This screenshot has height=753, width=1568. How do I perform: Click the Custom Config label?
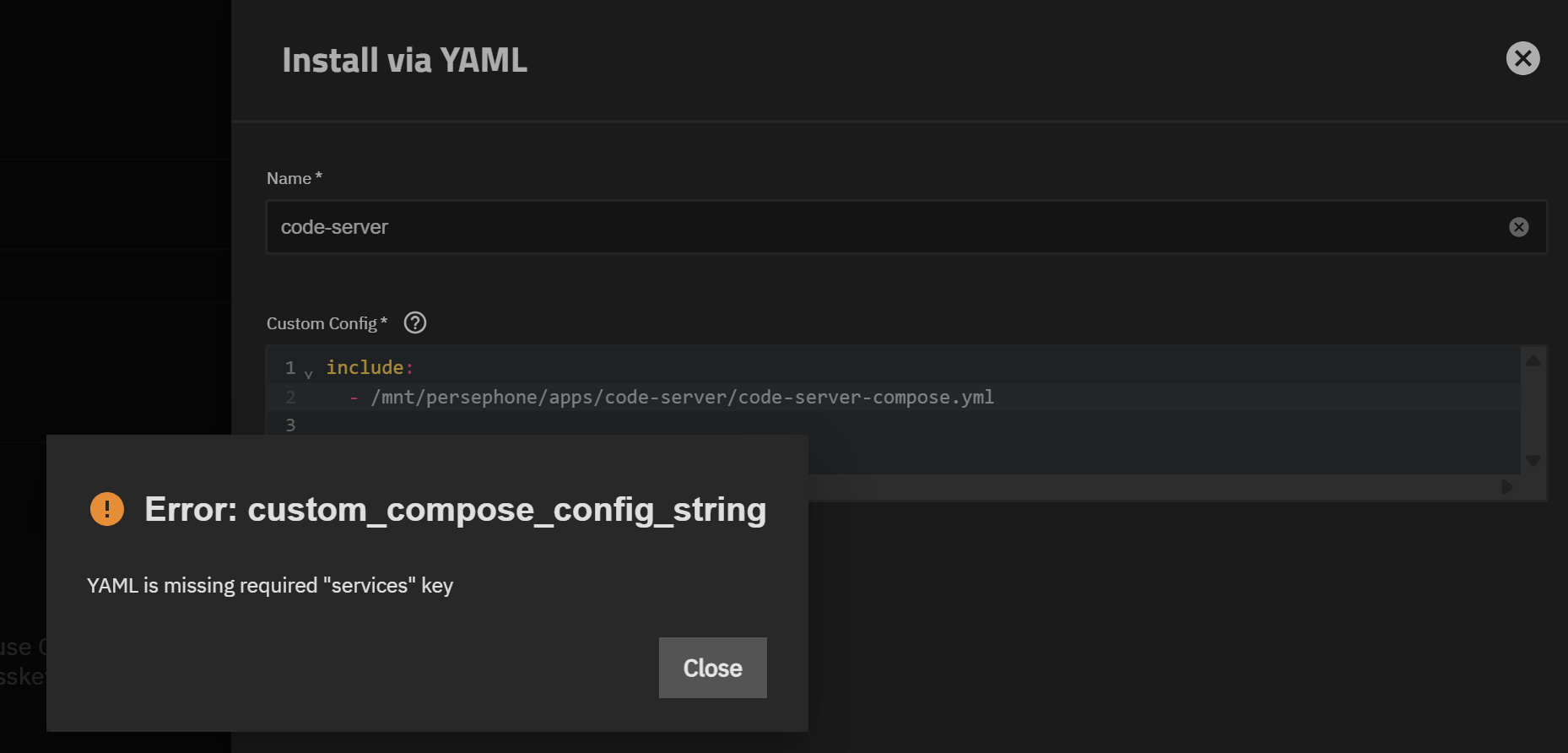(322, 323)
